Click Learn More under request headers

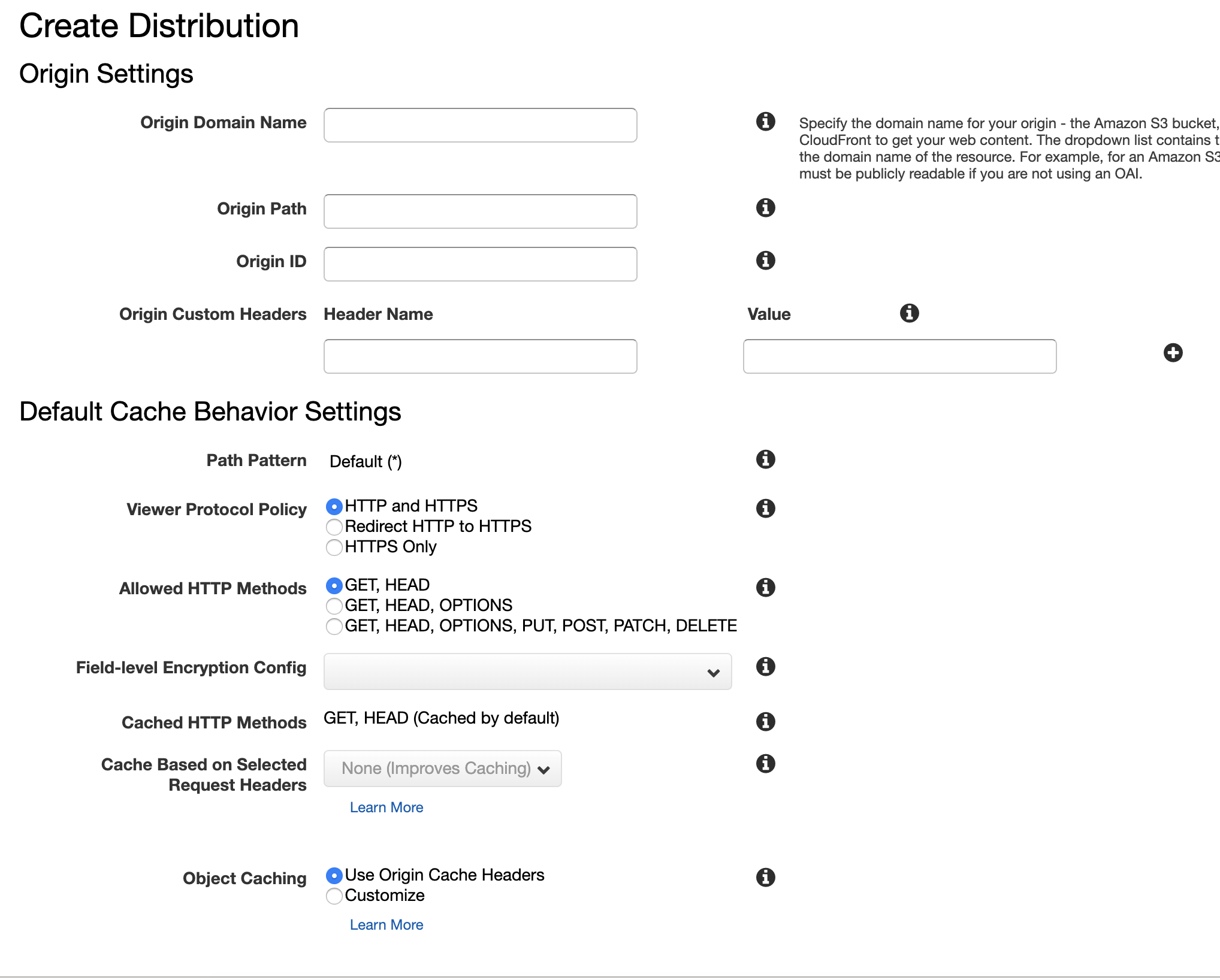pos(386,807)
